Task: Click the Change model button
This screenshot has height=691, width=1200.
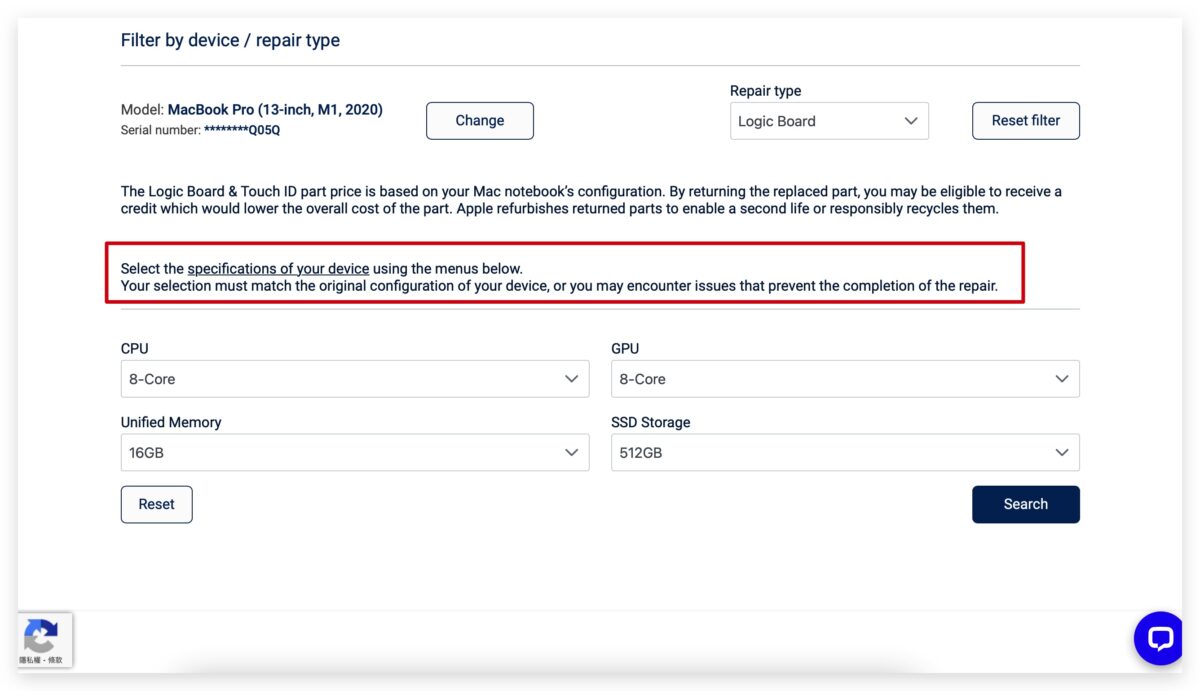Action: point(480,121)
